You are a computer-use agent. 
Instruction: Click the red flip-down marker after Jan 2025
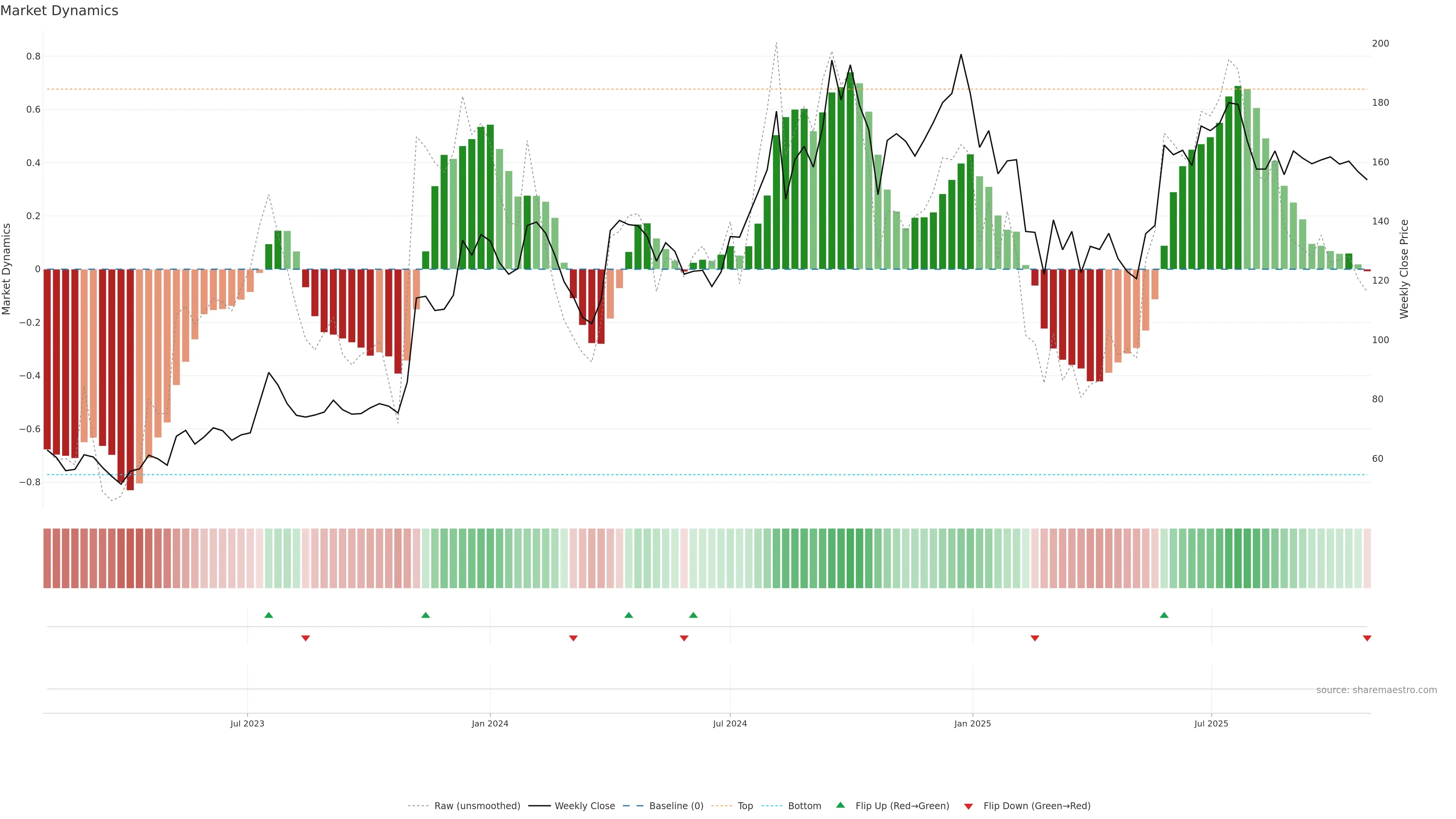click(x=1035, y=638)
